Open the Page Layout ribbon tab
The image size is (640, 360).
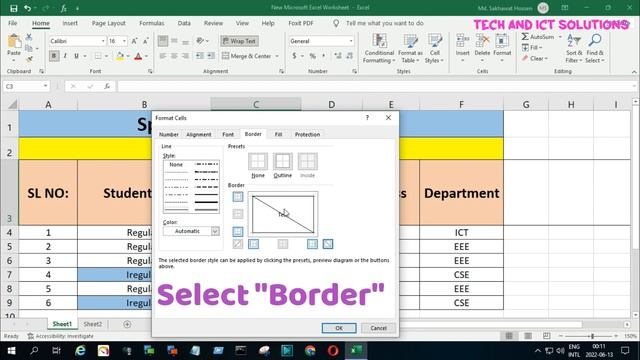tap(109, 23)
